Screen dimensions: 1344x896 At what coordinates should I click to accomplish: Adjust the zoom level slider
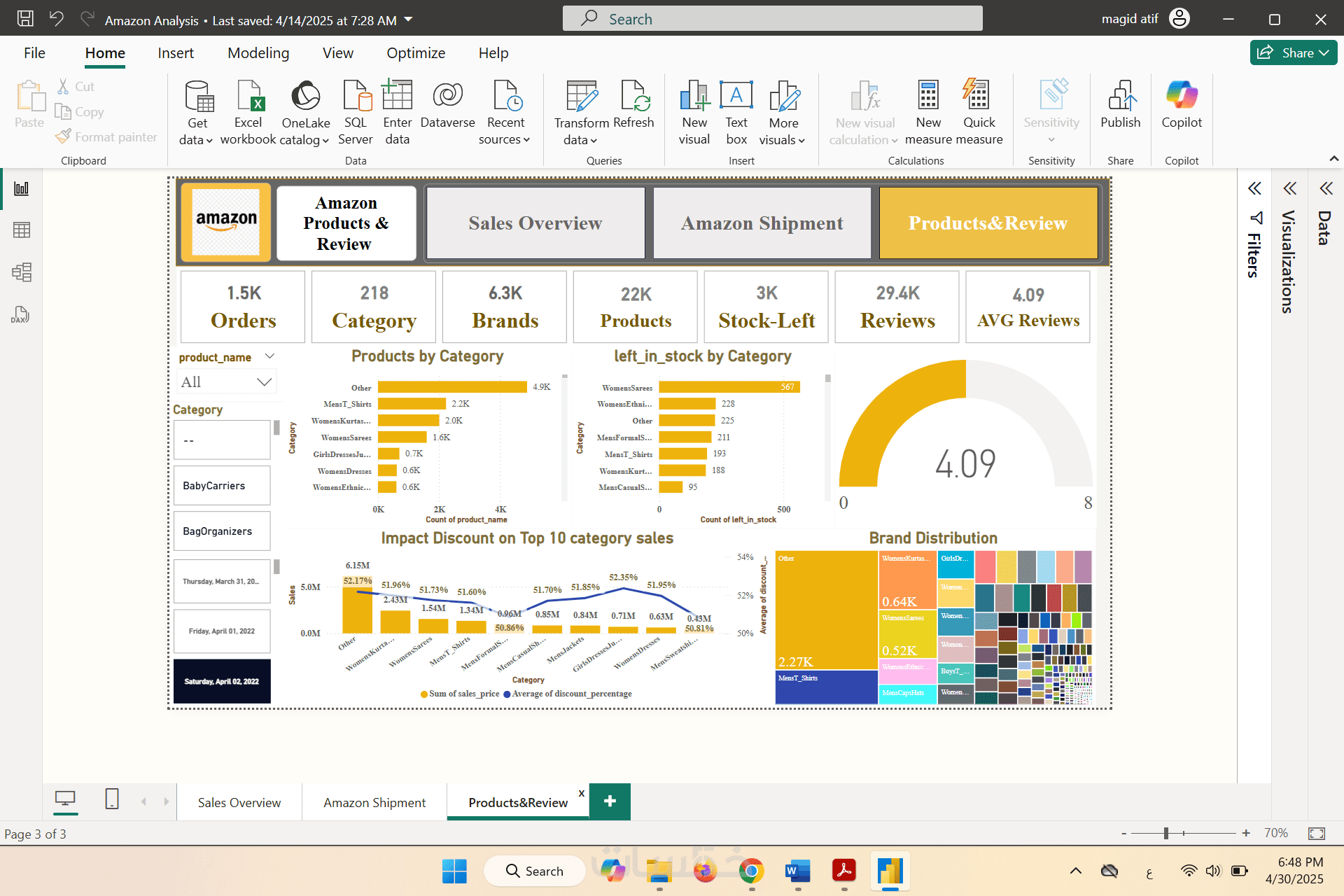click(x=1166, y=833)
